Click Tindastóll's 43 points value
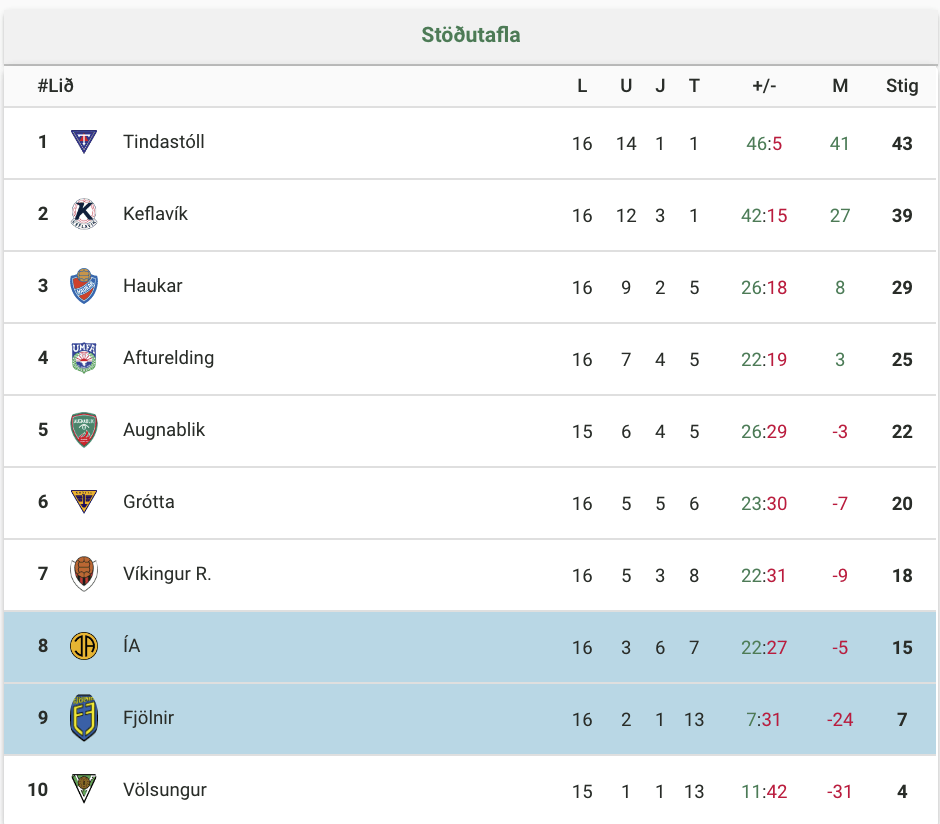The height and width of the screenshot is (824, 940). point(902,144)
